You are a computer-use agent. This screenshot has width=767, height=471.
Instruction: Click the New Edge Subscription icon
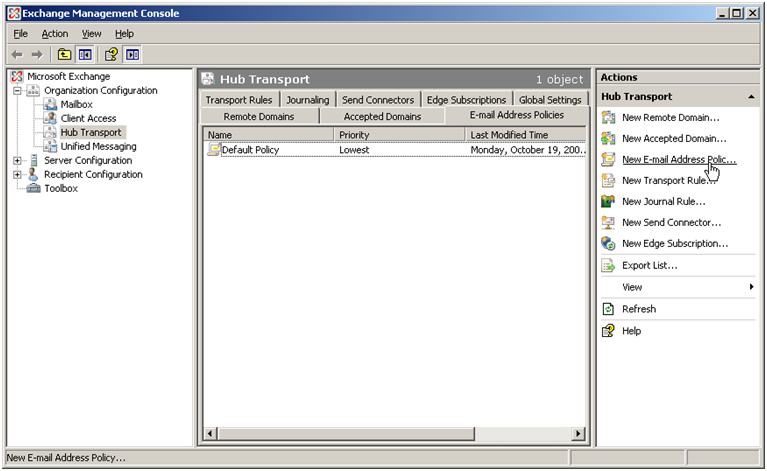608,243
